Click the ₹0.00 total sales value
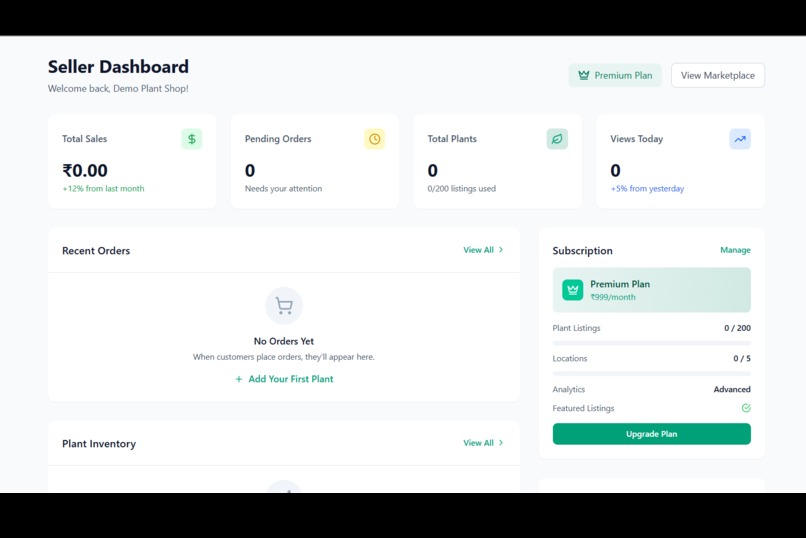Image resolution: width=806 pixels, height=538 pixels. click(85, 170)
